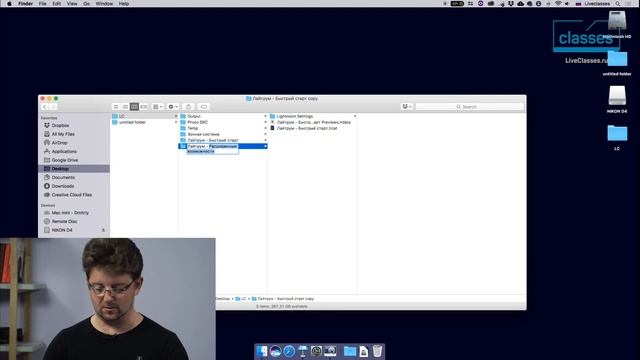Open the View menu
This screenshot has width=640, height=360.
pyautogui.click(x=72, y=4)
